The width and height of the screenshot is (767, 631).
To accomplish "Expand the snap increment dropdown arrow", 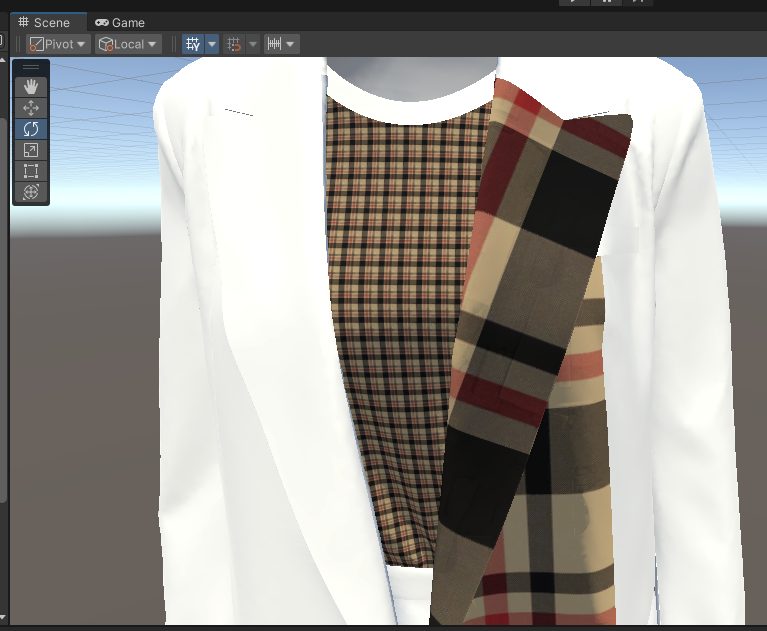I will click(290, 44).
